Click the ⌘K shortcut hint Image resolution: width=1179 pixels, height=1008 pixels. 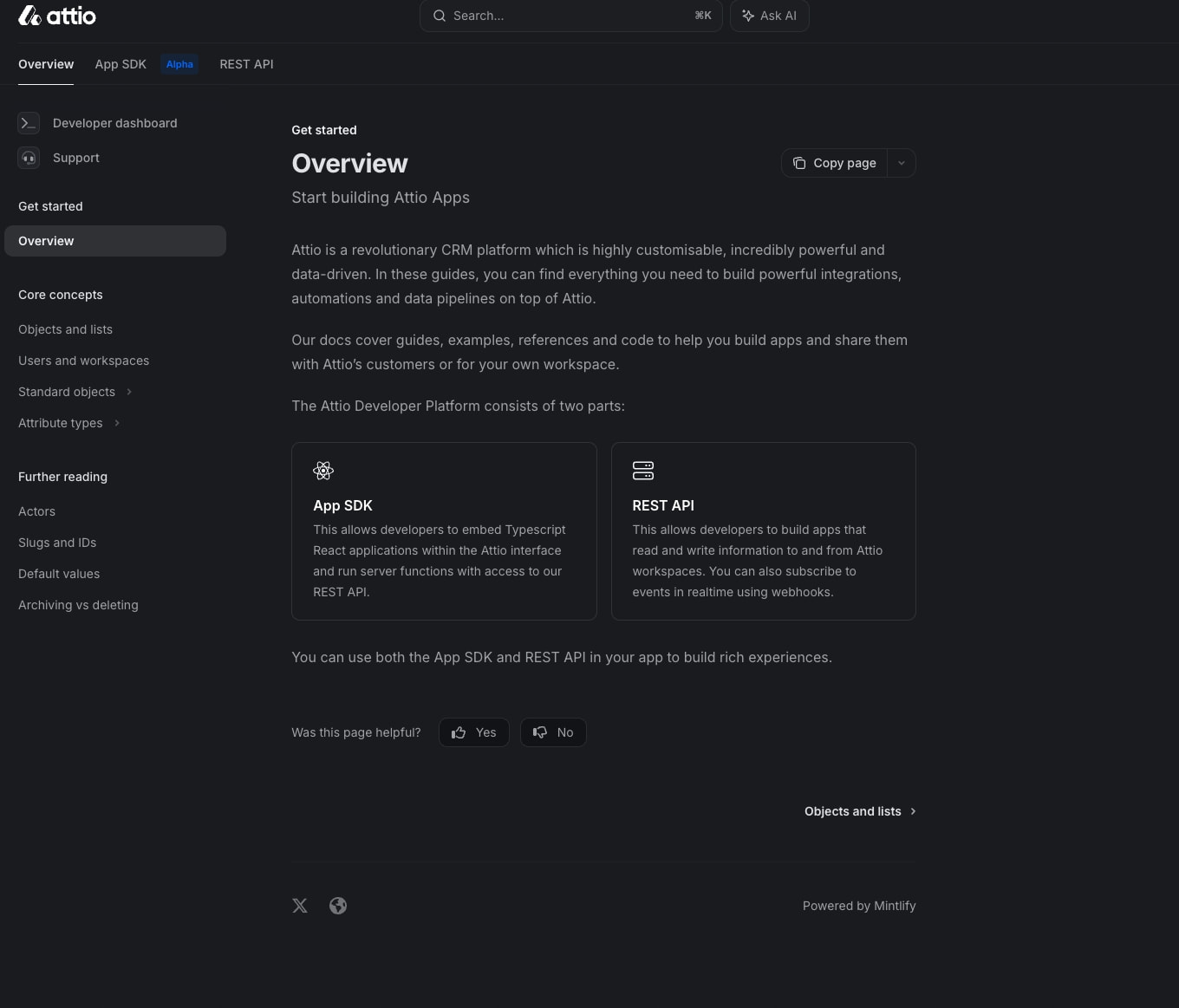[x=703, y=16]
